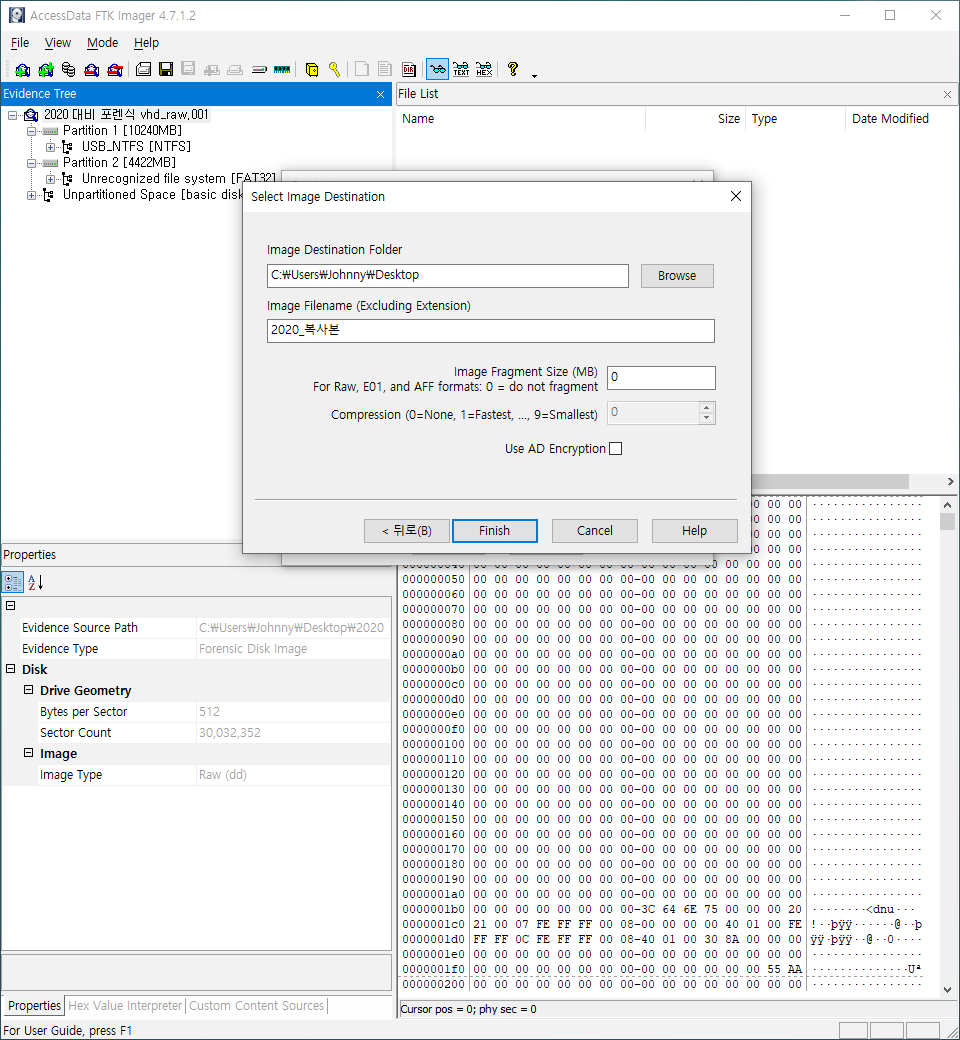Screen dimensions: 960x1040
Task: Switch viewer to TEXT mode icon
Action: pos(461,70)
